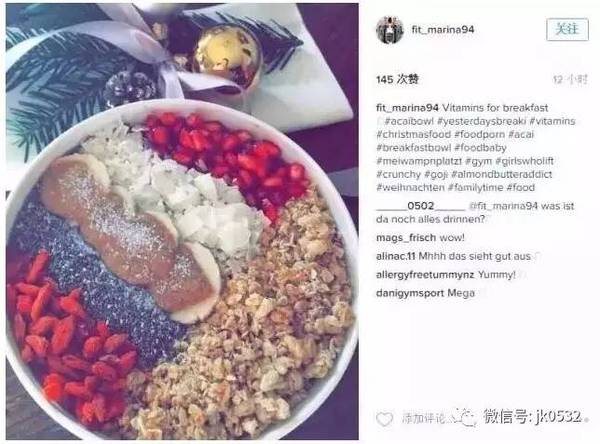
Task: Click the acai bowl photo
Action: tap(182, 221)
